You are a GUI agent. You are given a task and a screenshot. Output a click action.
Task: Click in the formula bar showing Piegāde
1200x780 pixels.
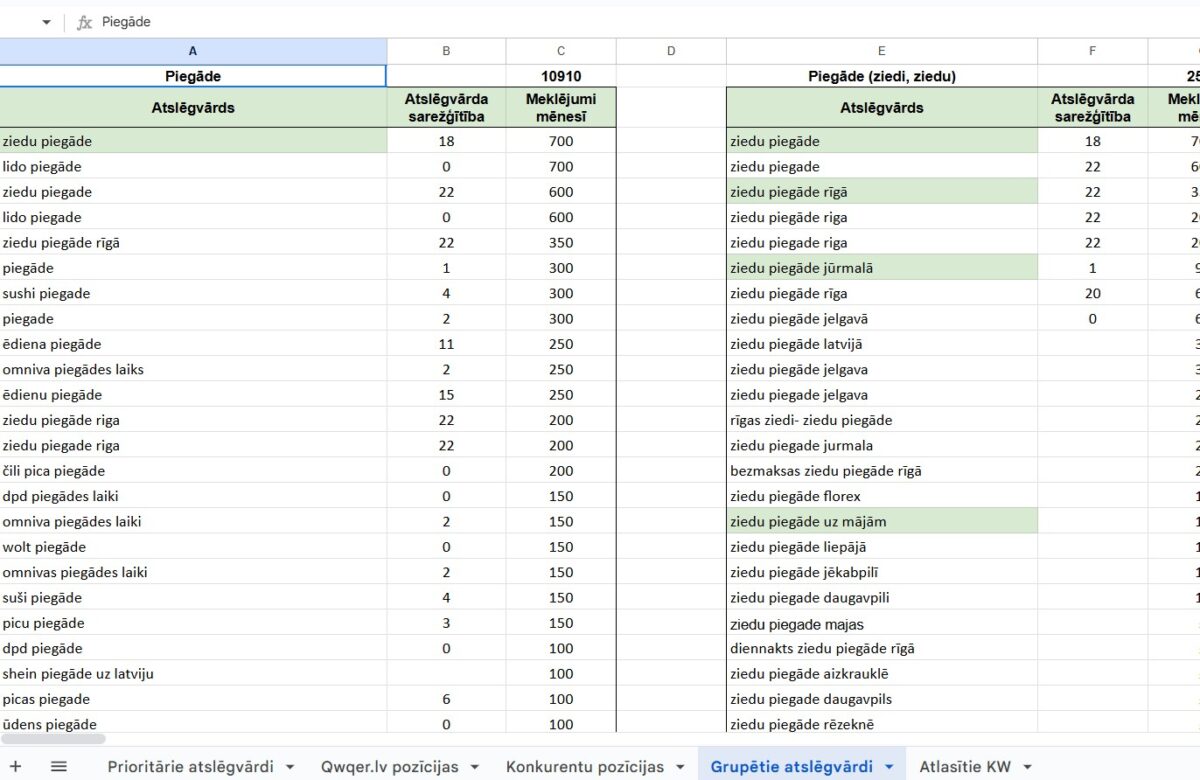coord(600,22)
